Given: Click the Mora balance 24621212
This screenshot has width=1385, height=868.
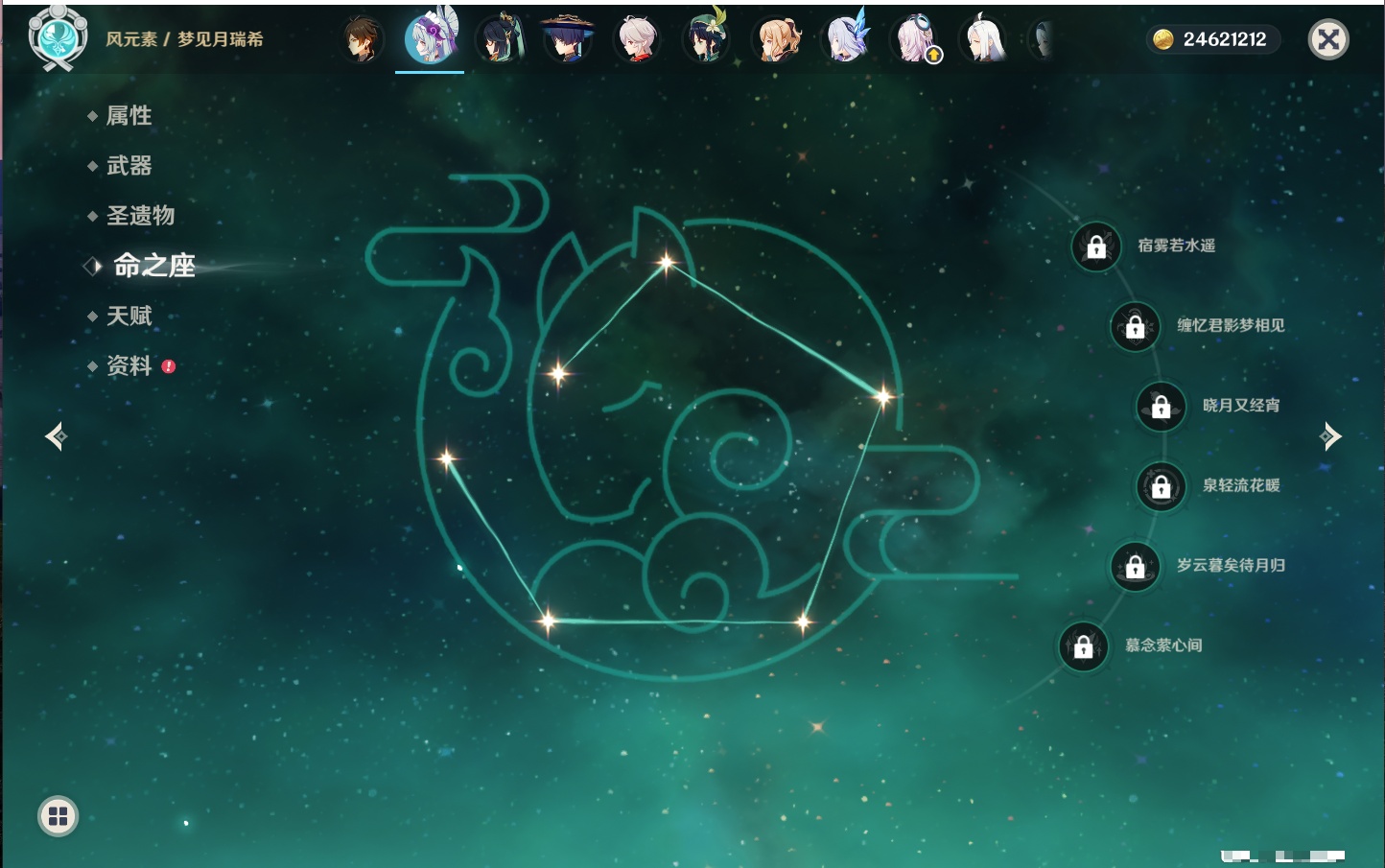Looking at the screenshot, I should click(1225, 39).
